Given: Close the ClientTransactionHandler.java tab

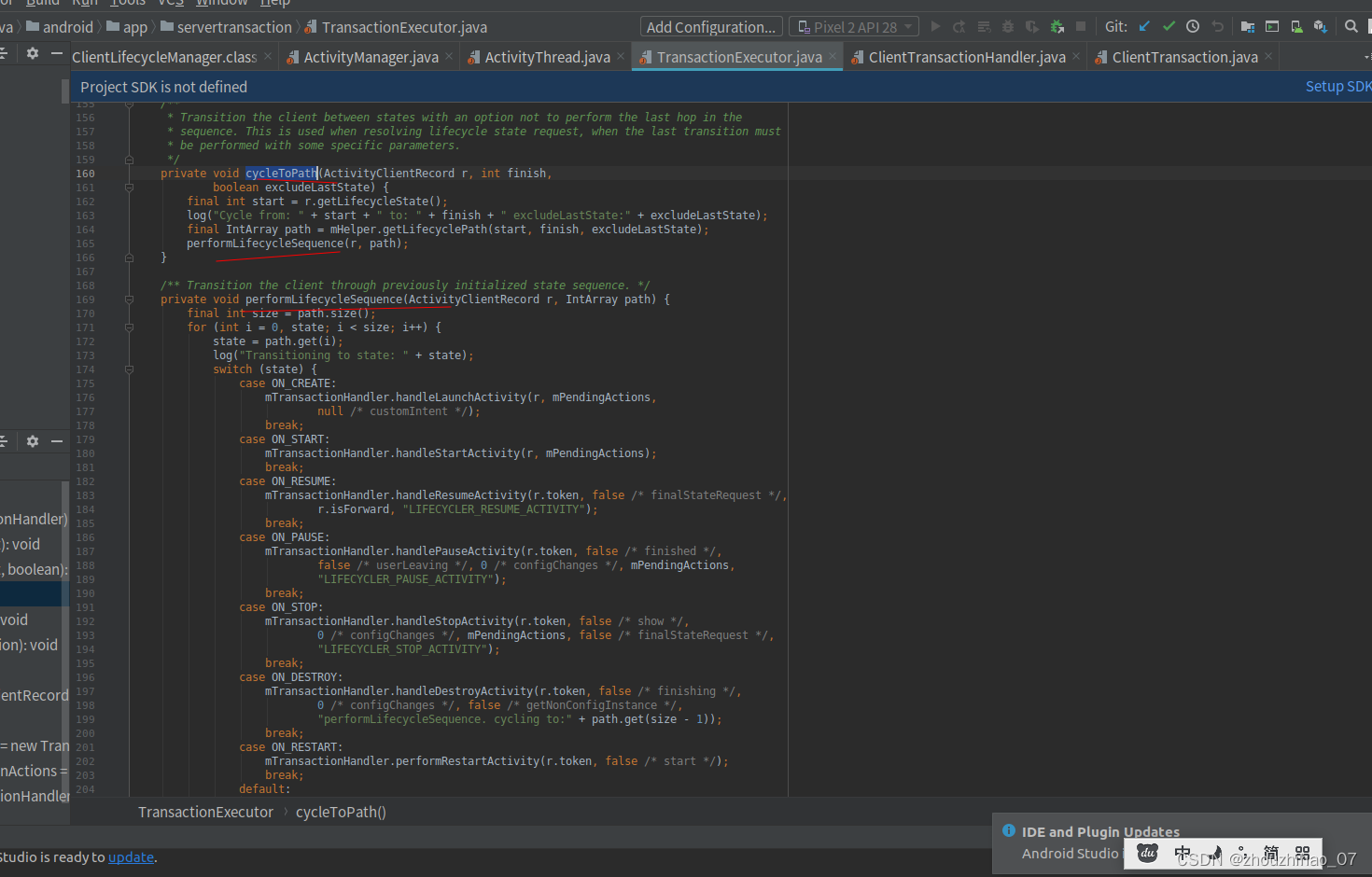Looking at the screenshot, I should [1076, 57].
